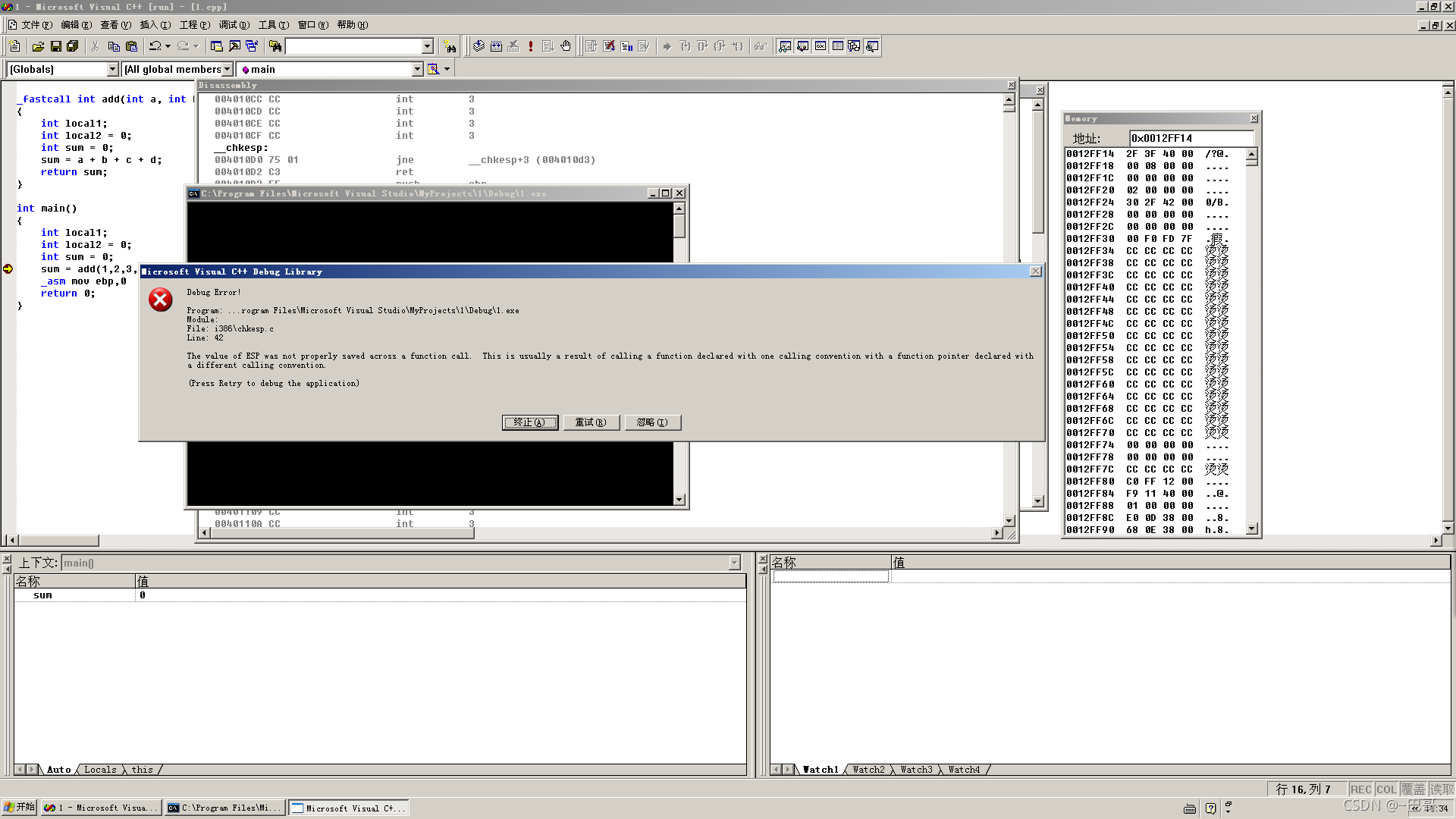Toggle the Registers window button
Screen dimensions: 1456x819
tap(820, 47)
